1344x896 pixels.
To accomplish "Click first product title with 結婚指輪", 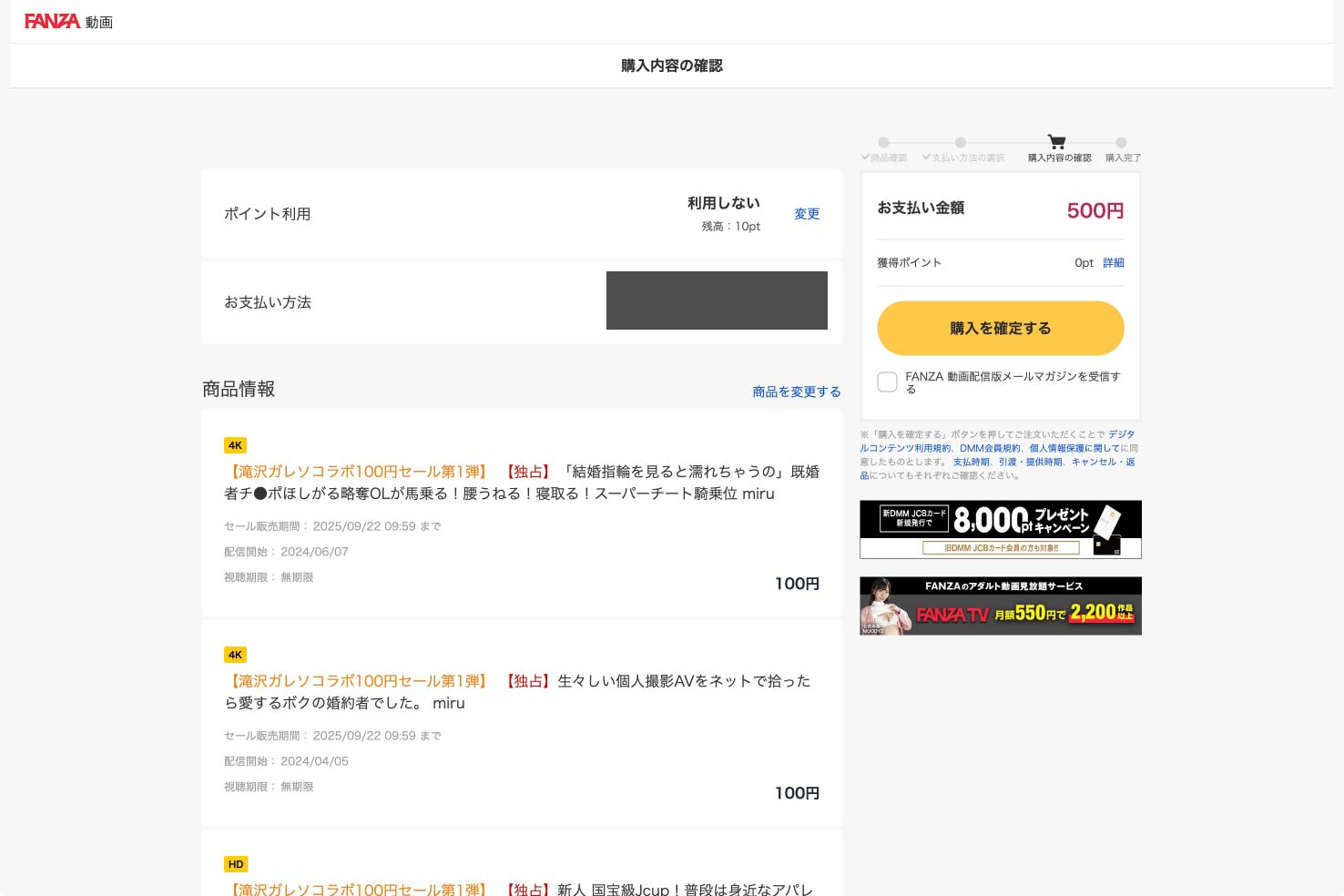I will pyautogui.click(x=522, y=483).
